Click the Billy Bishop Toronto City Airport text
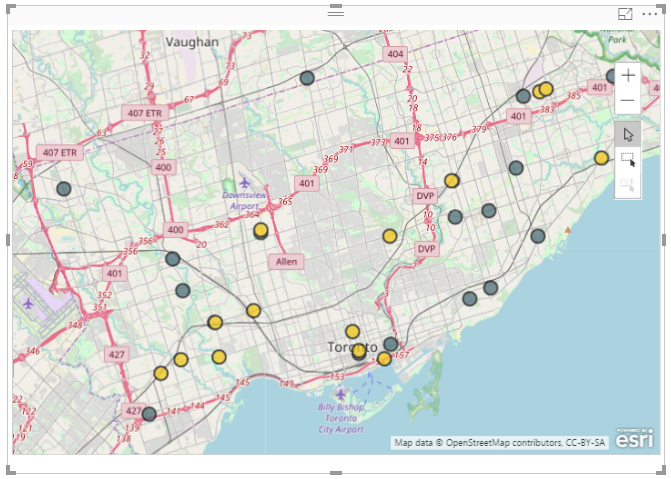Image resolution: width=671 pixels, height=479 pixels. click(341, 418)
